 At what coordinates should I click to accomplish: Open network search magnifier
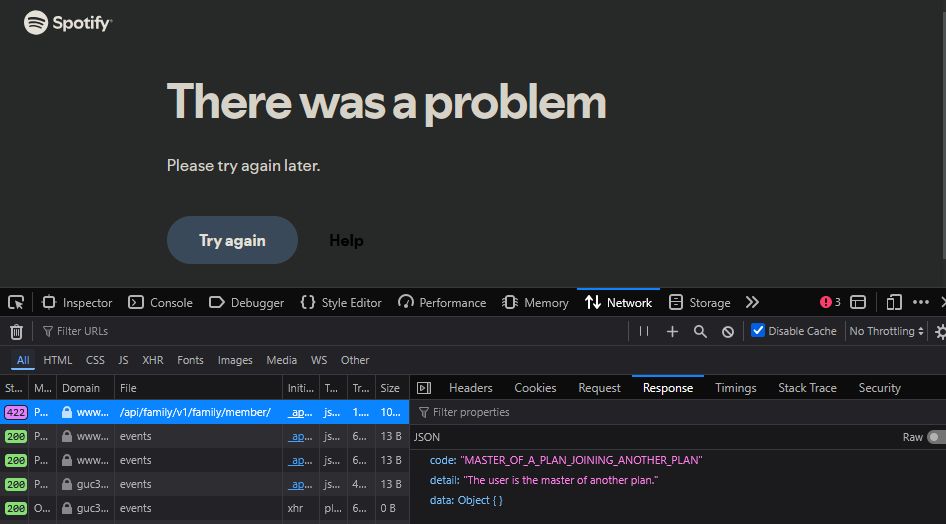click(700, 331)
